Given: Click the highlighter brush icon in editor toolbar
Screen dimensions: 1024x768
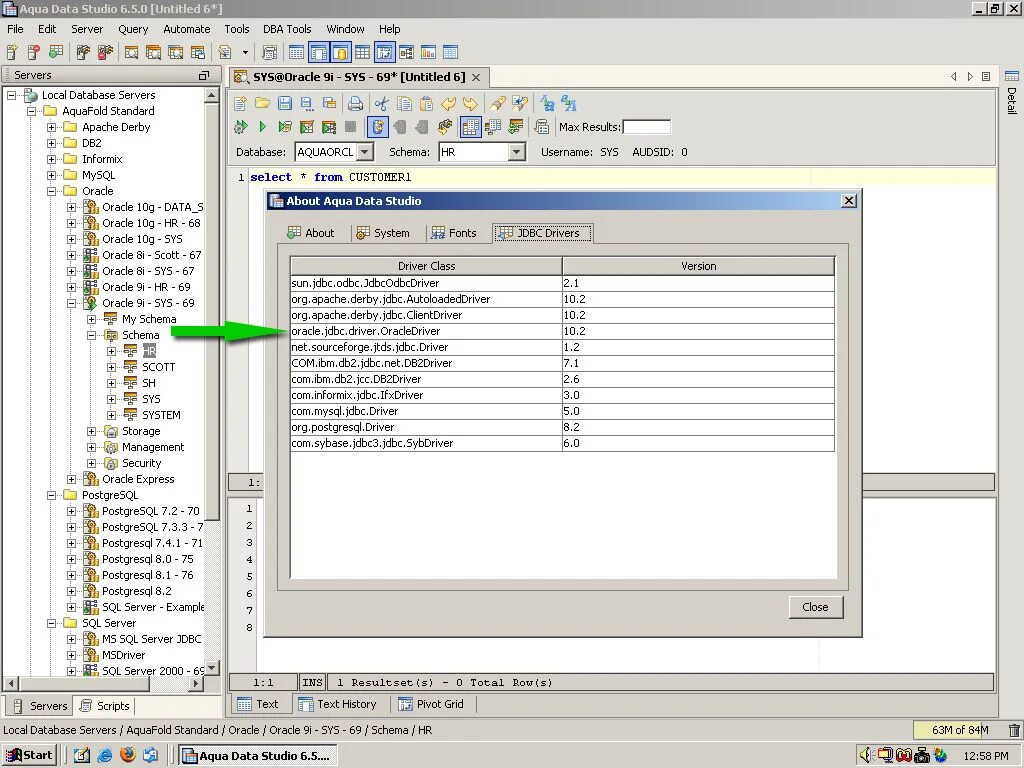Looking at the screenshot, I should point(497,103).
